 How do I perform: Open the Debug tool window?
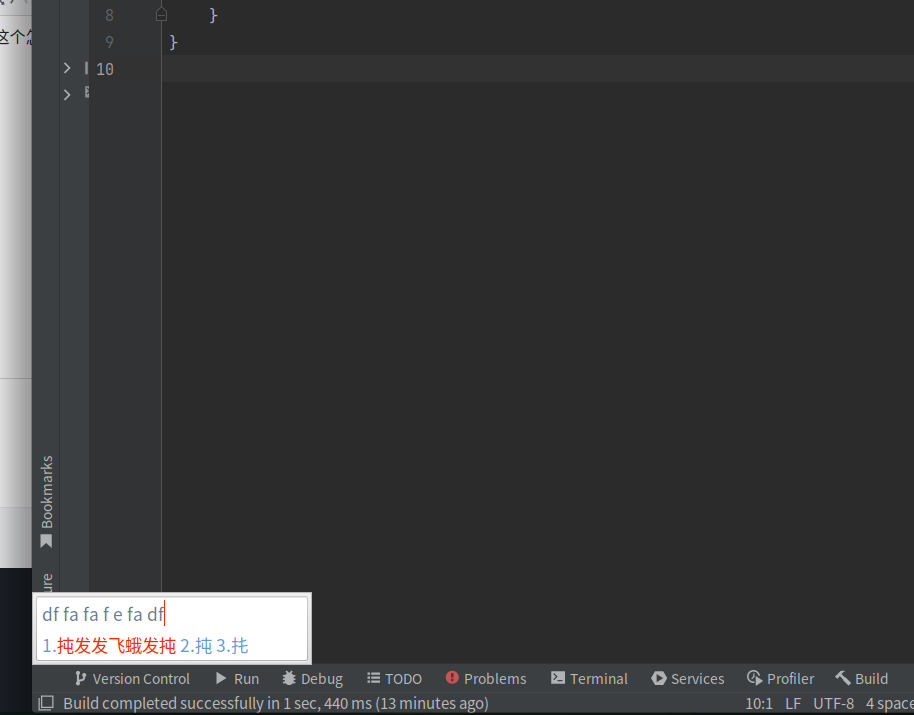point(312,678)
